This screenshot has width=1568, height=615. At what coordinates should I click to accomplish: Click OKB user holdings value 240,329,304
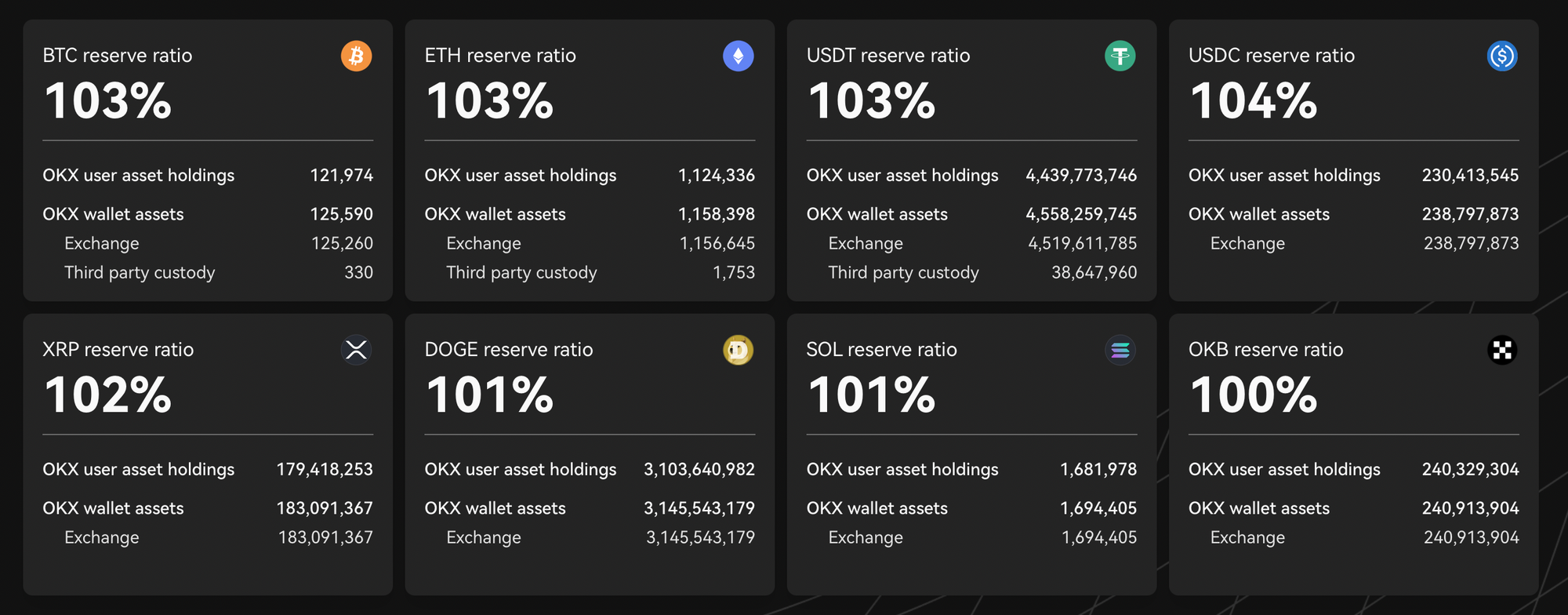(x=1471, y=470)
